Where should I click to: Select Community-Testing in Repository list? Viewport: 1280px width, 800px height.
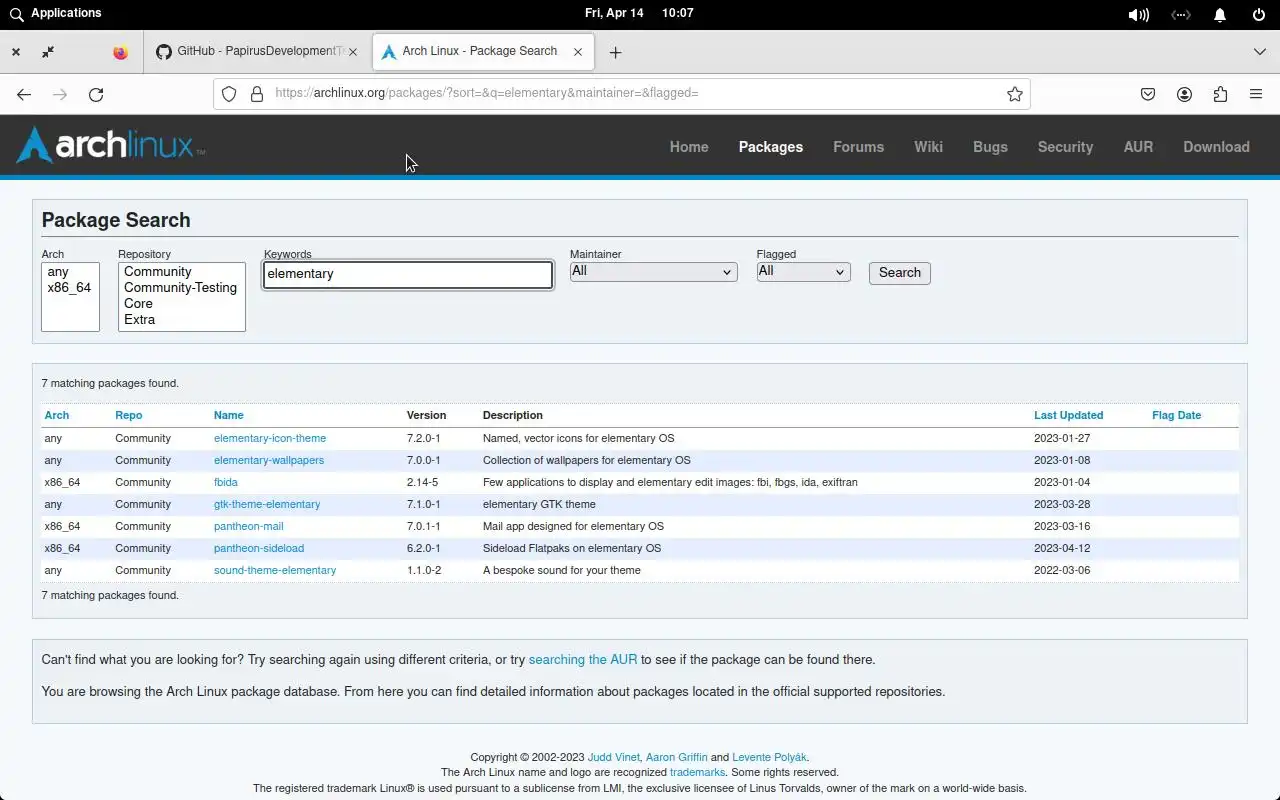[x=181, y=288]
